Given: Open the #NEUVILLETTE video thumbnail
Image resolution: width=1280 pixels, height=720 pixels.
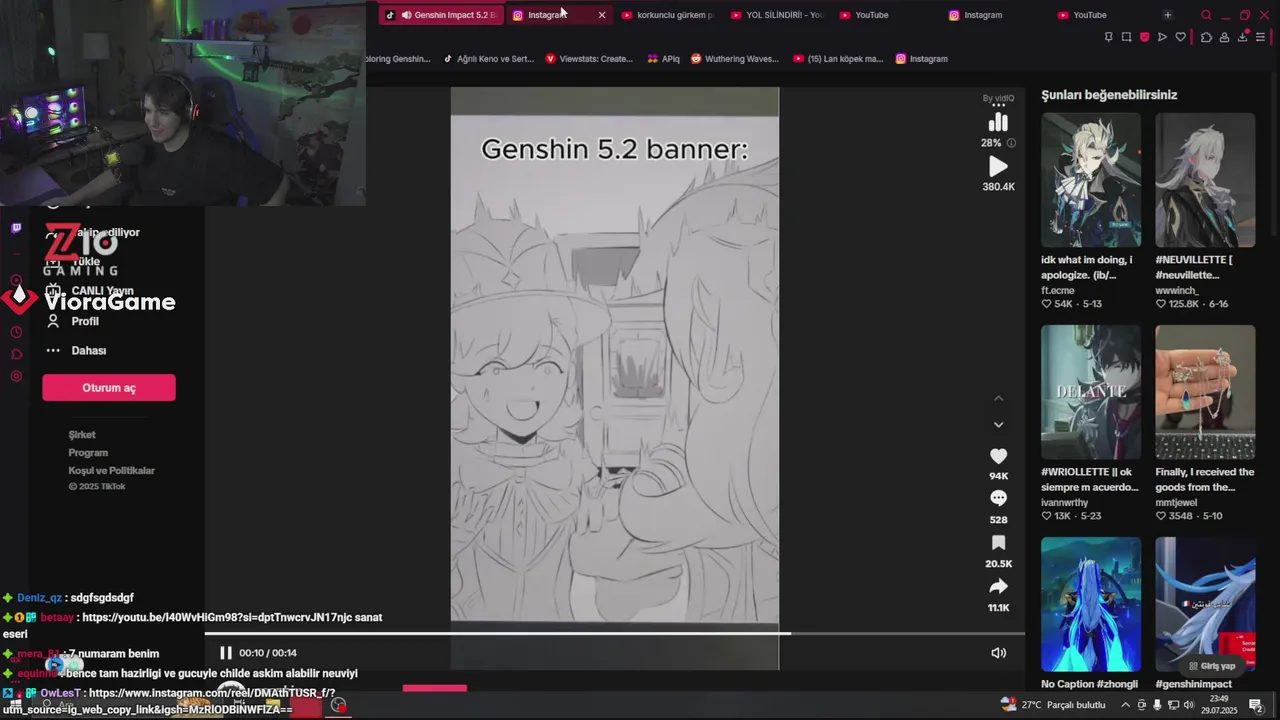Looking at the screenshot, I should (x=1205, y=180).
